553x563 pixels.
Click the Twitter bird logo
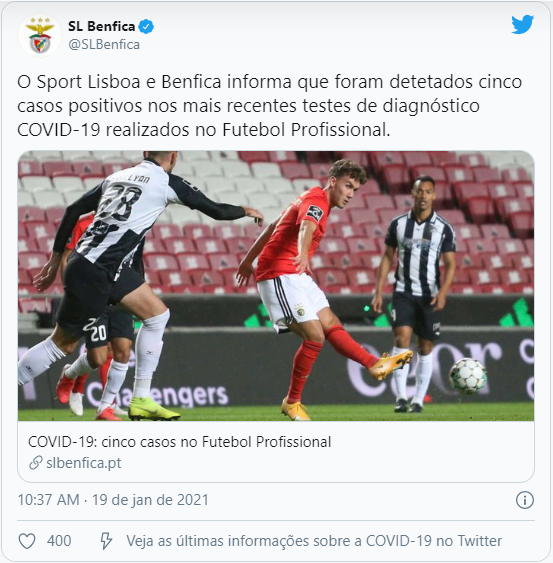click(522, 25)
